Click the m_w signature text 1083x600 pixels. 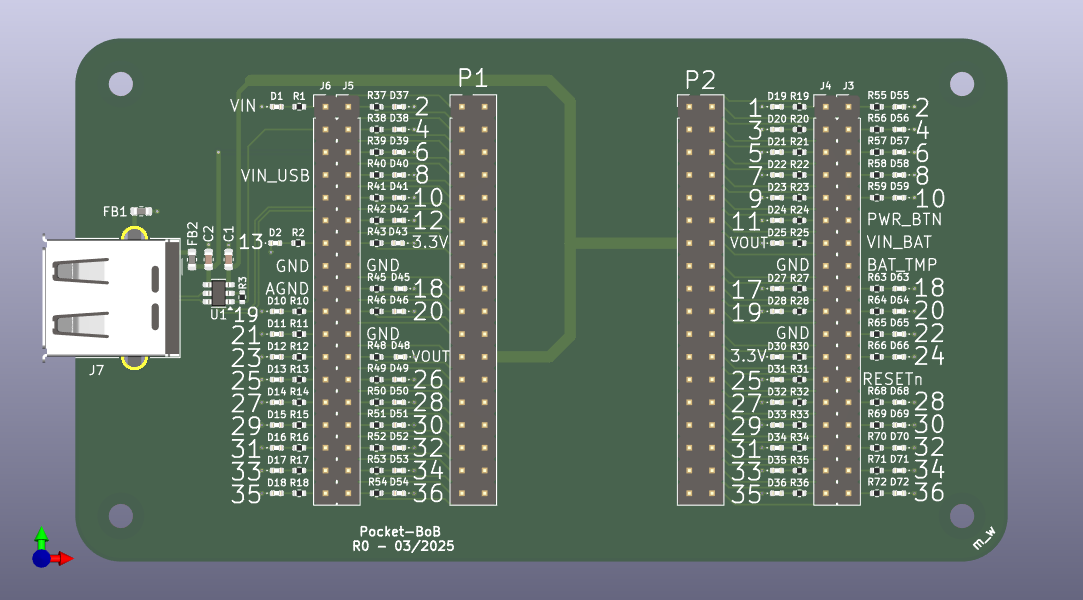point(984,539)
